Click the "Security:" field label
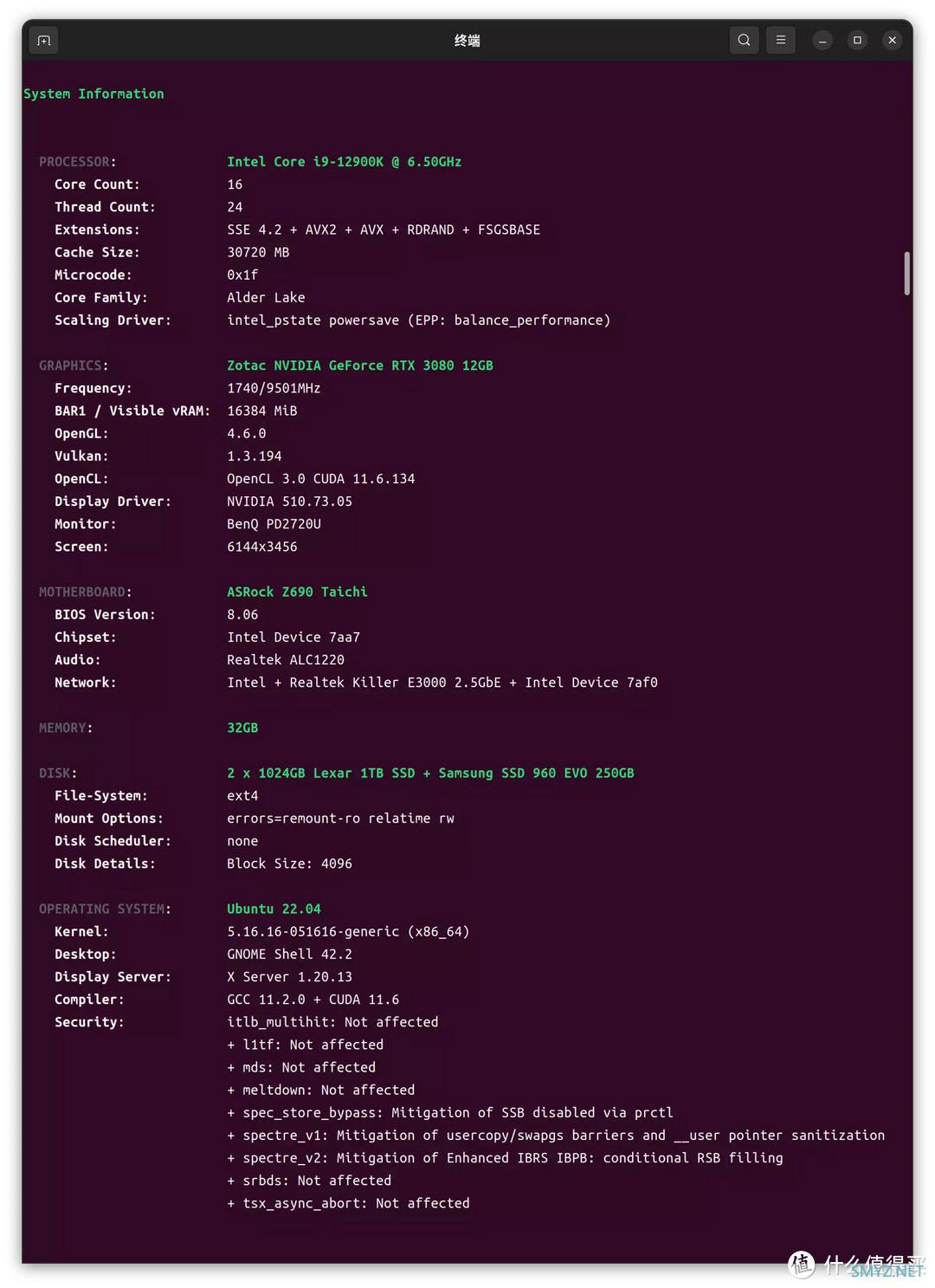Screen dimensions: 935x1288 point(89,1022)
